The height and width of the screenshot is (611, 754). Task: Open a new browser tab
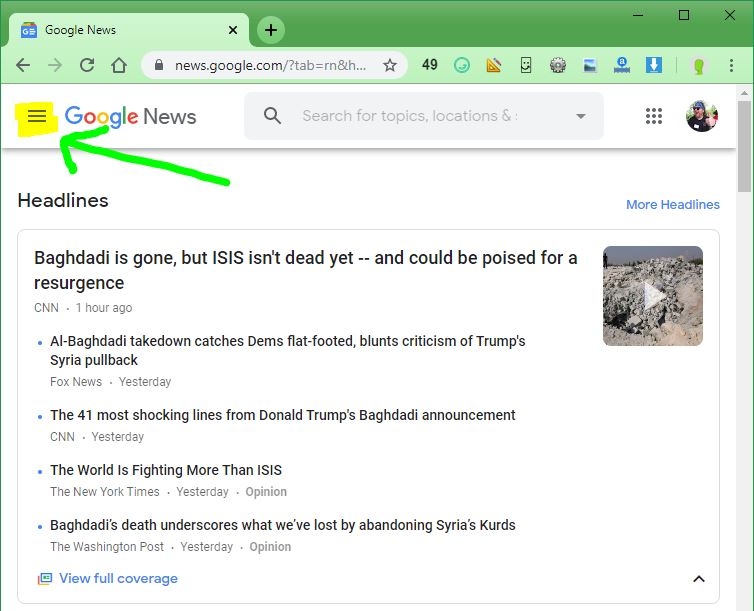pyautogui.click(x=271, y=30)
